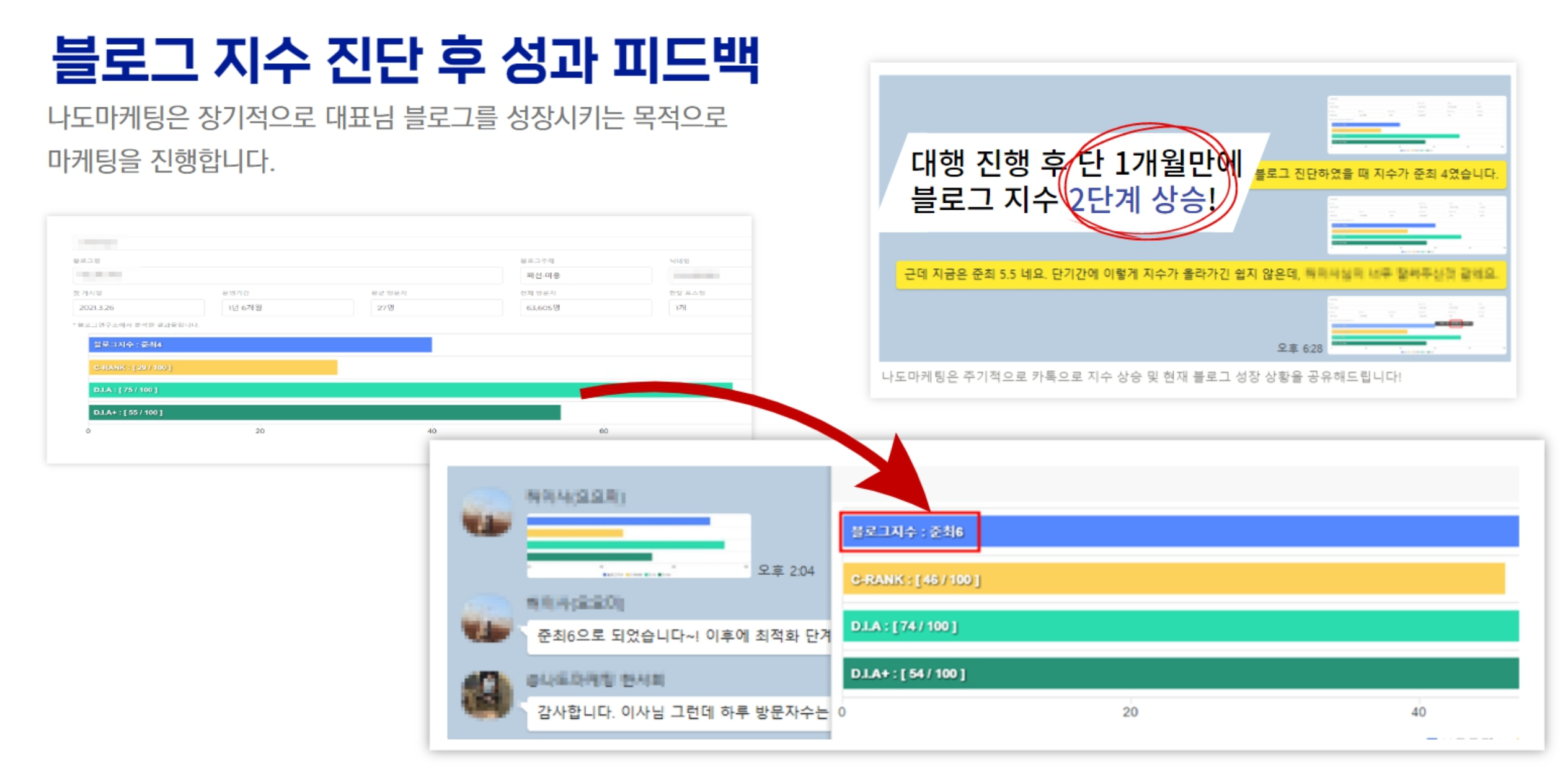This screenshot has height=782, width=1568.
Task: Click the yellow C-RANK 46/100 bar
Action: (x=1172, y=579)
